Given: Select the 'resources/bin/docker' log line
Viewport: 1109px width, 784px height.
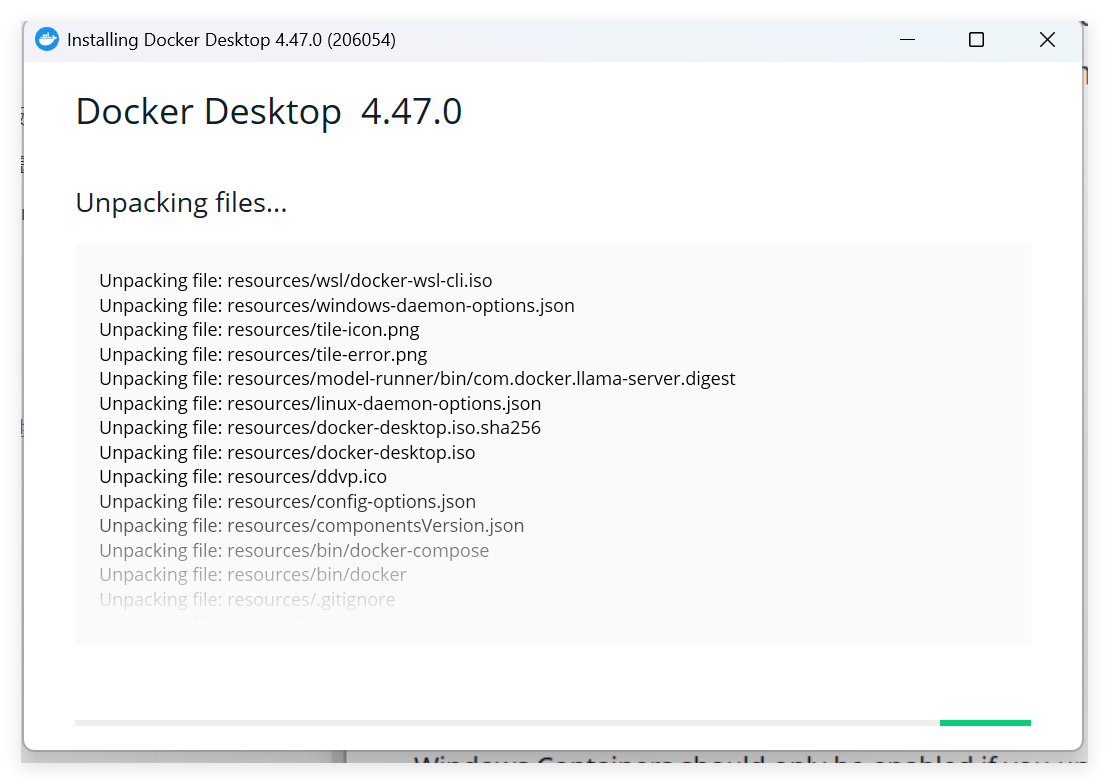Looking at the screenshot, I should (253, 575).
